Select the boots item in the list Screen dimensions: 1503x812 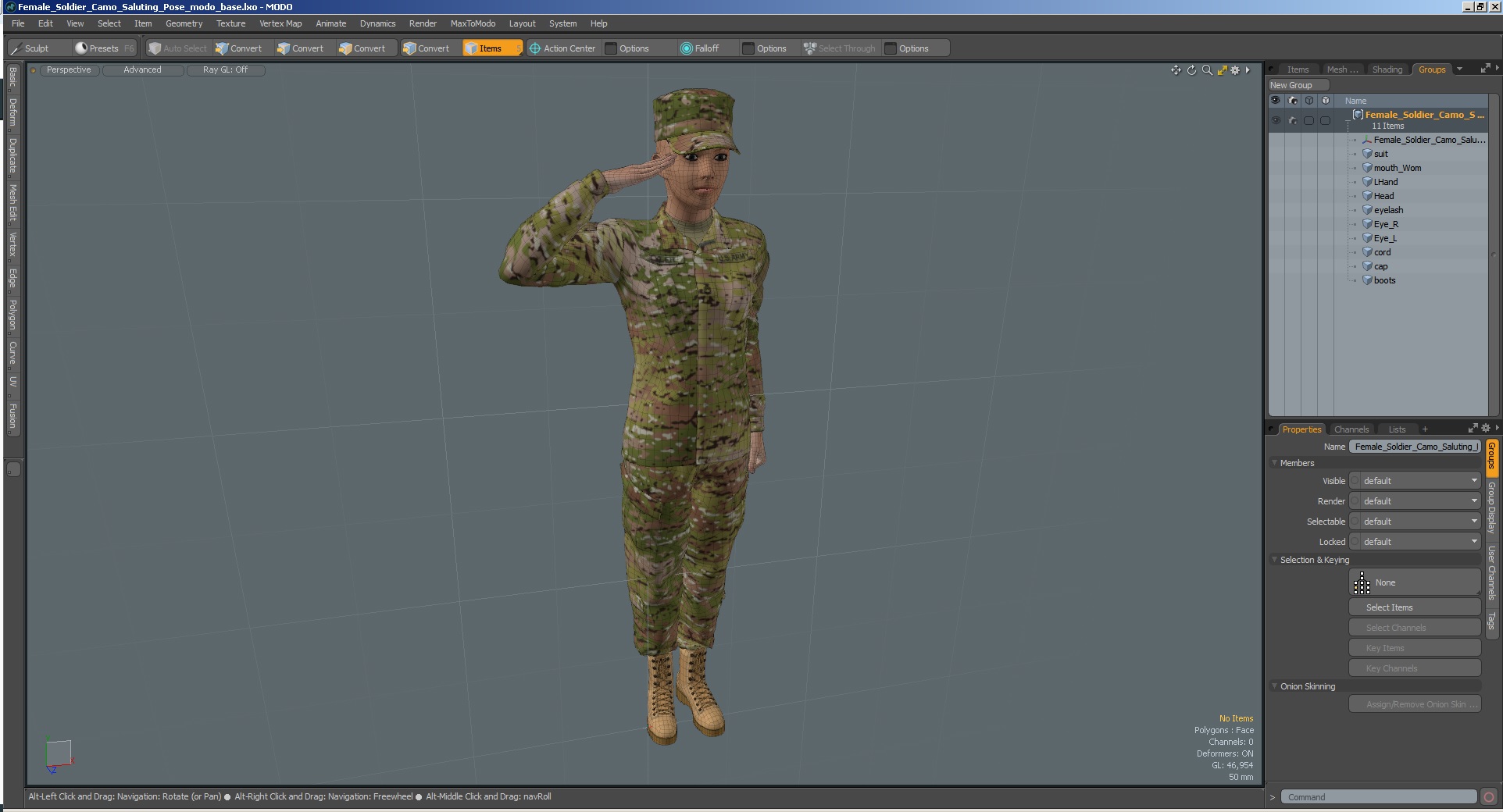1384,280
